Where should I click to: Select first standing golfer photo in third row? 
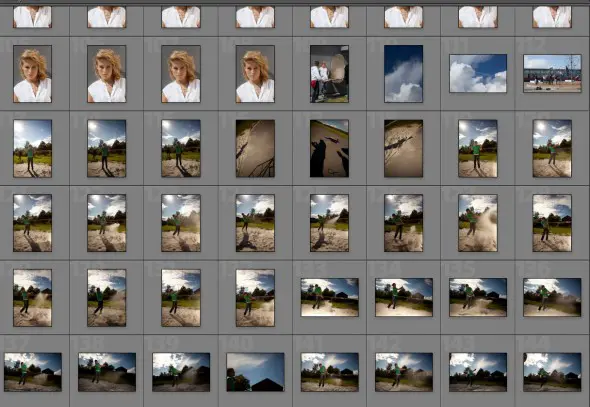pos(32,148)
